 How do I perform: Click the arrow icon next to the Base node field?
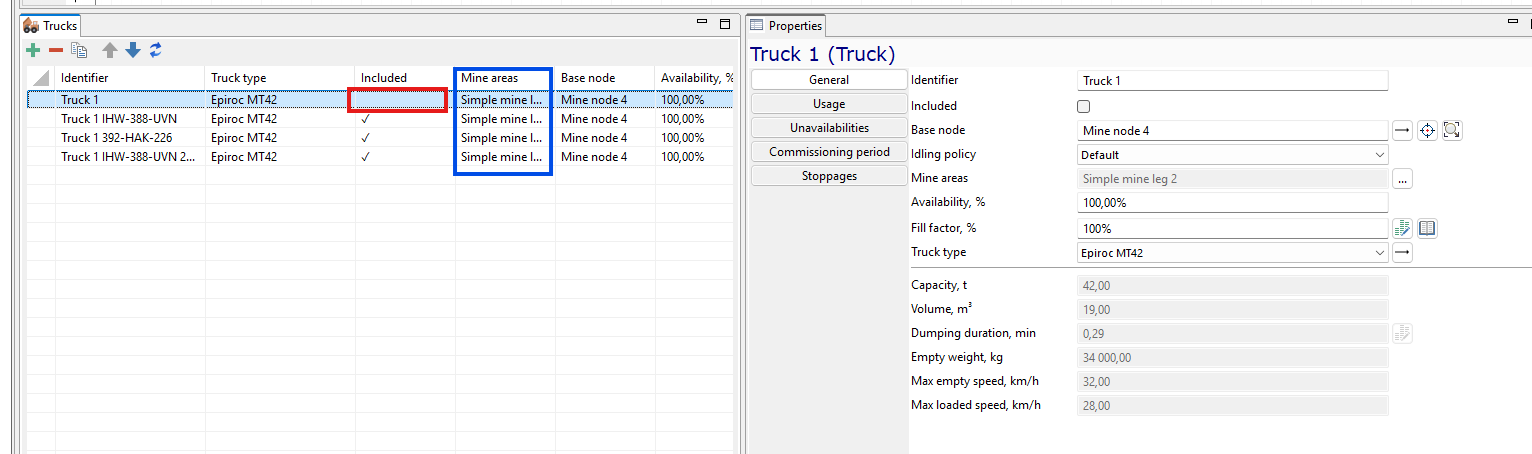point(1402,130)
